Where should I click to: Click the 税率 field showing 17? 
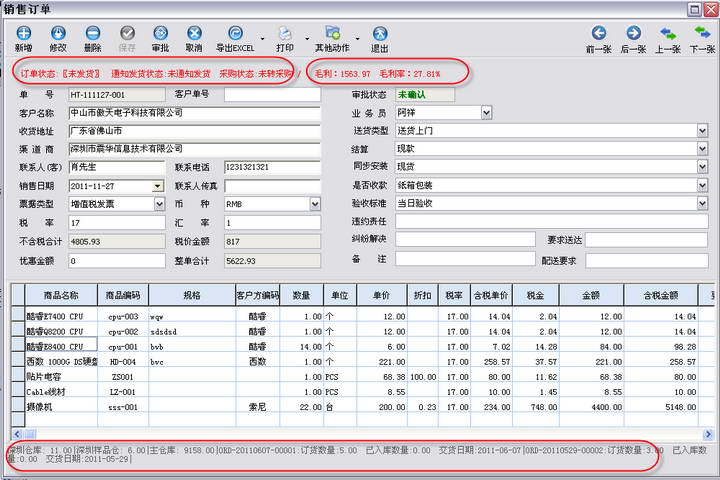pos(117,223)
